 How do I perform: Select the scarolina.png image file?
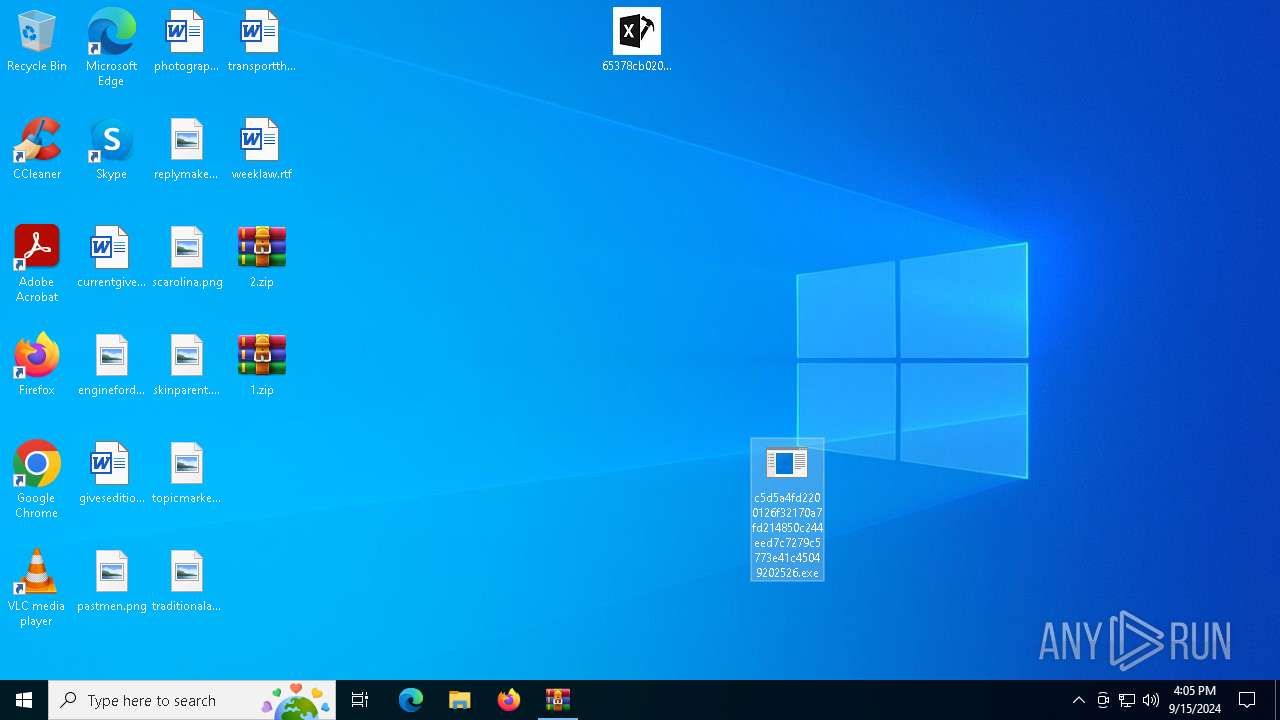coord(186,257)
